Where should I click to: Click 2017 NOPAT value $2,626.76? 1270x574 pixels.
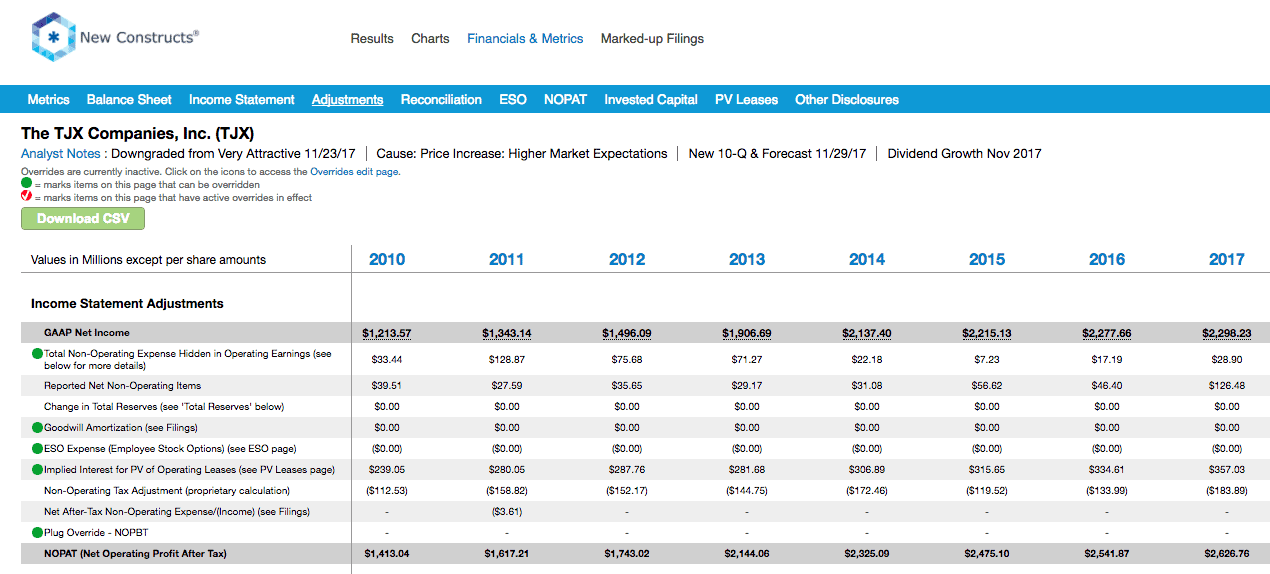tap(1227, 554)
